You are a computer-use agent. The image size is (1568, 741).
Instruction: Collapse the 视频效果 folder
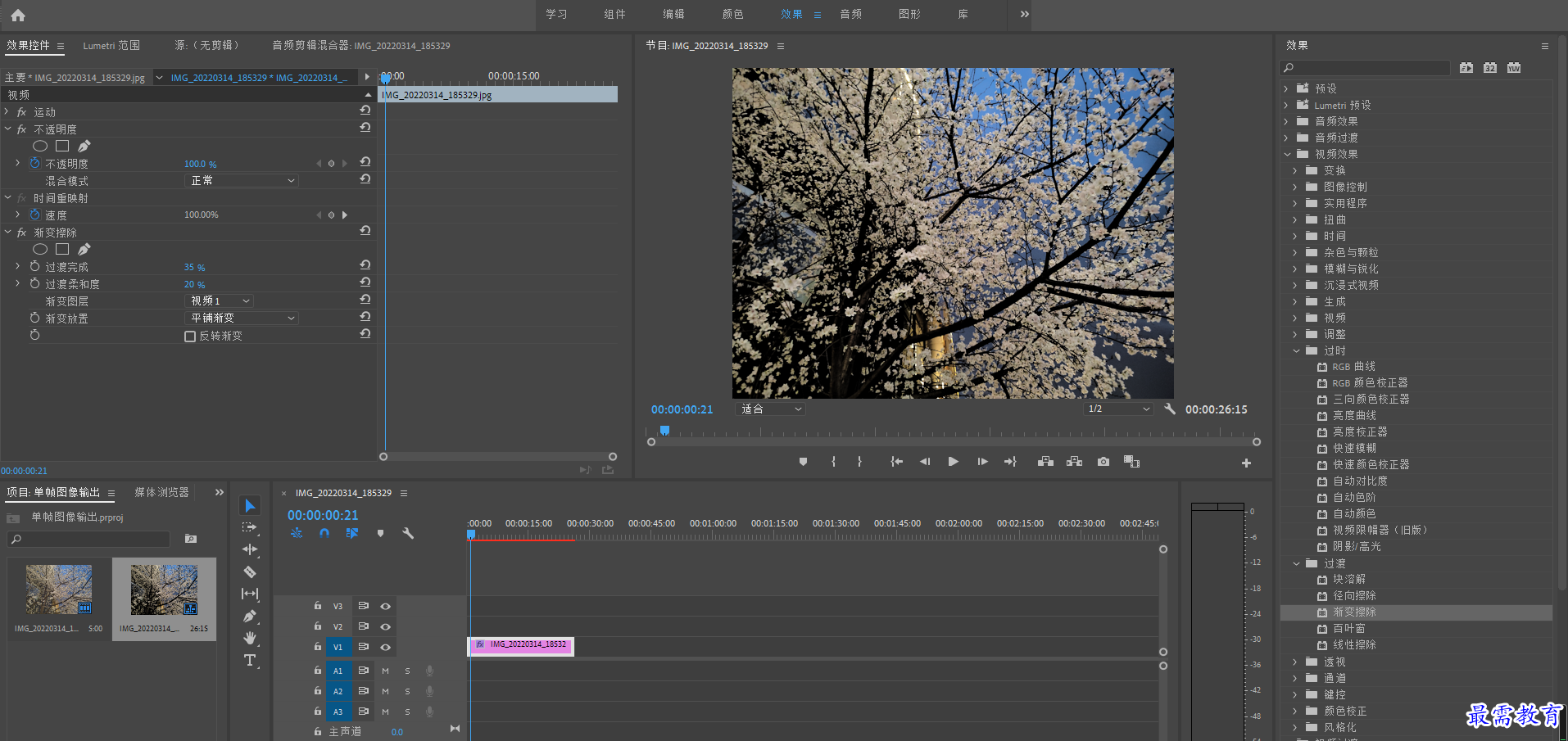[1287, 154]
